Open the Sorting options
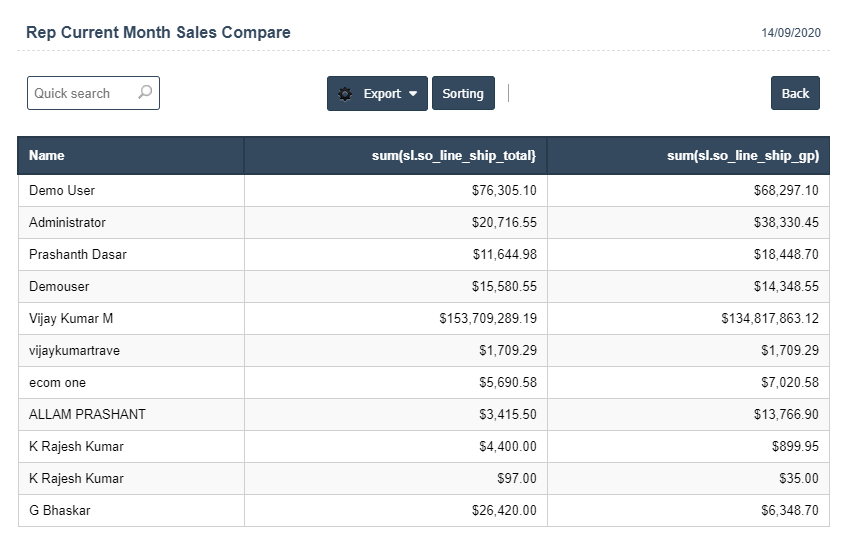Image resolution: width=857 pixels, height=543 pixels. pyautogui.click(x=463, y=94)
